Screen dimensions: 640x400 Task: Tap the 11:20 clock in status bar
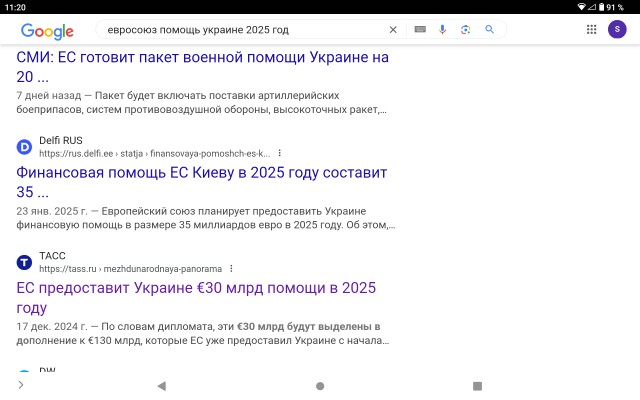pos(15,7)
